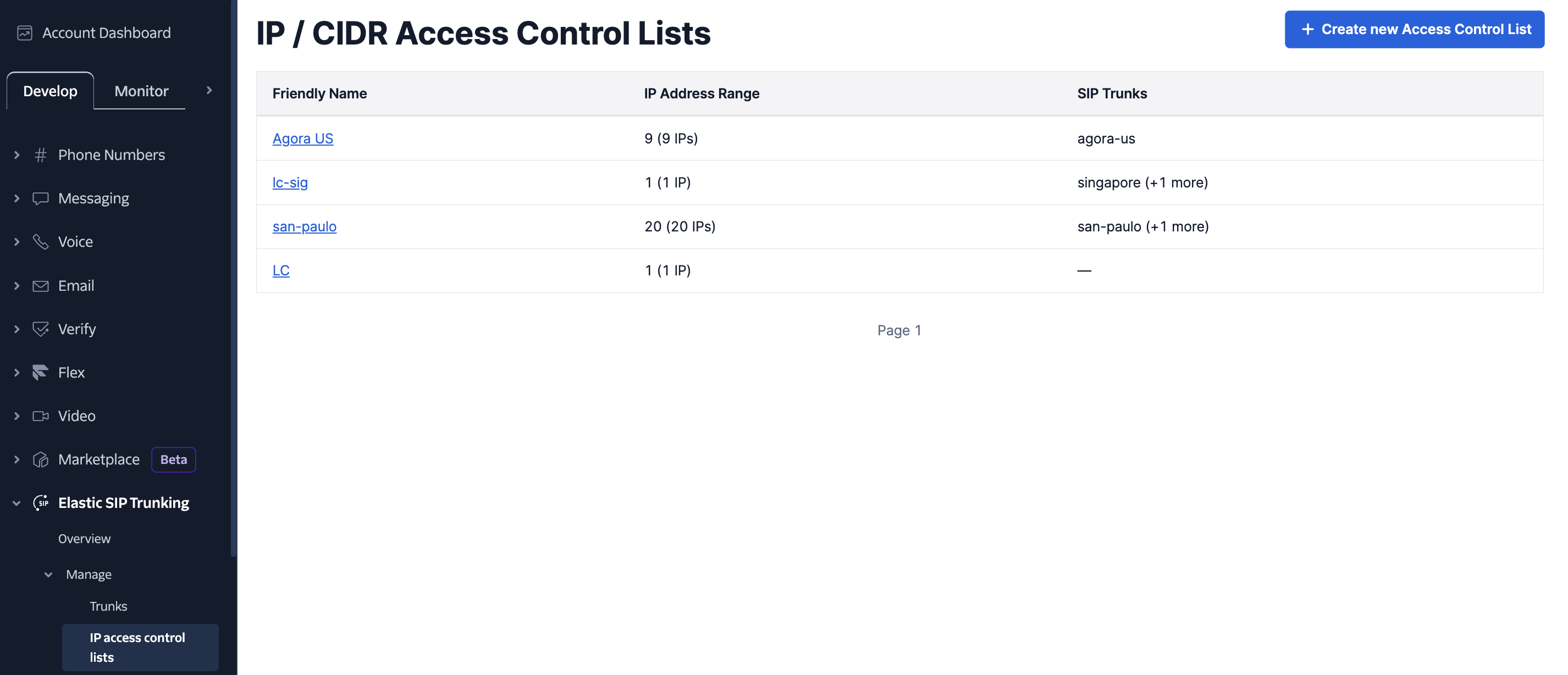Click the Messaging chat bubble icon

point(40,198)
